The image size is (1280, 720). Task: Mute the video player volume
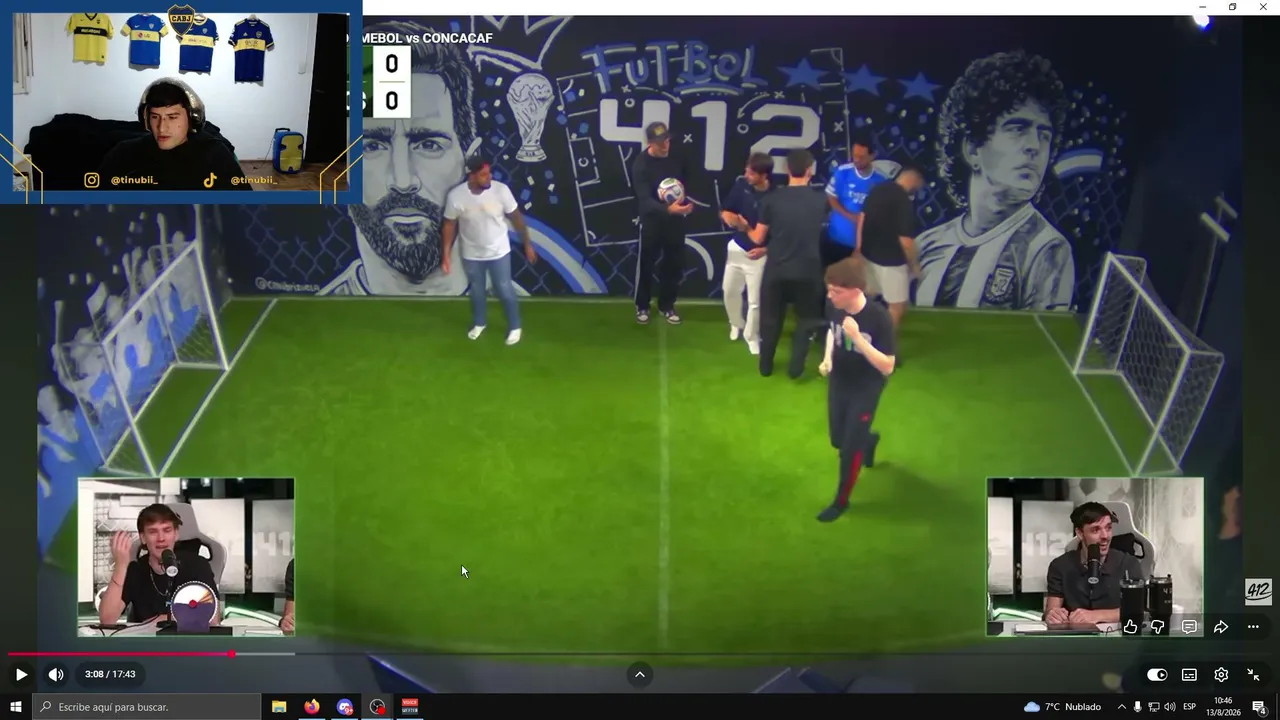pyautogui.click(x=56, y=674)
